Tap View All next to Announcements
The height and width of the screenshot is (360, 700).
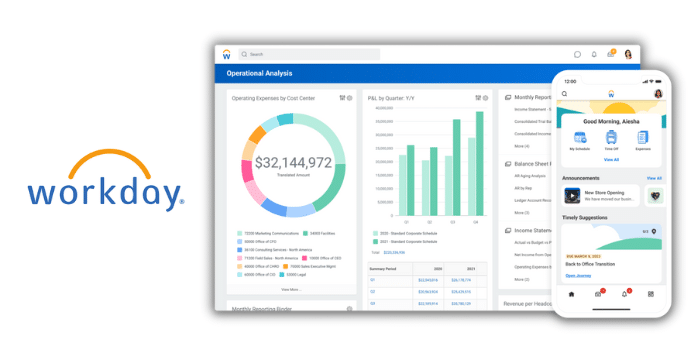(654, 178)
